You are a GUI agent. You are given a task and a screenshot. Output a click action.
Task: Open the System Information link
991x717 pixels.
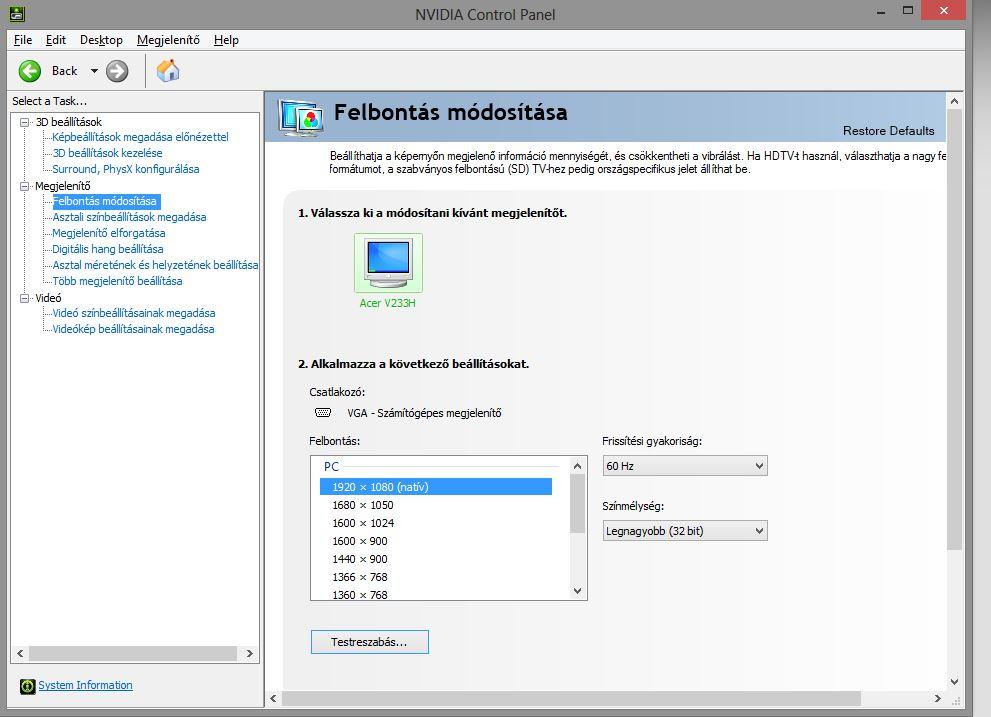(85, 685)
